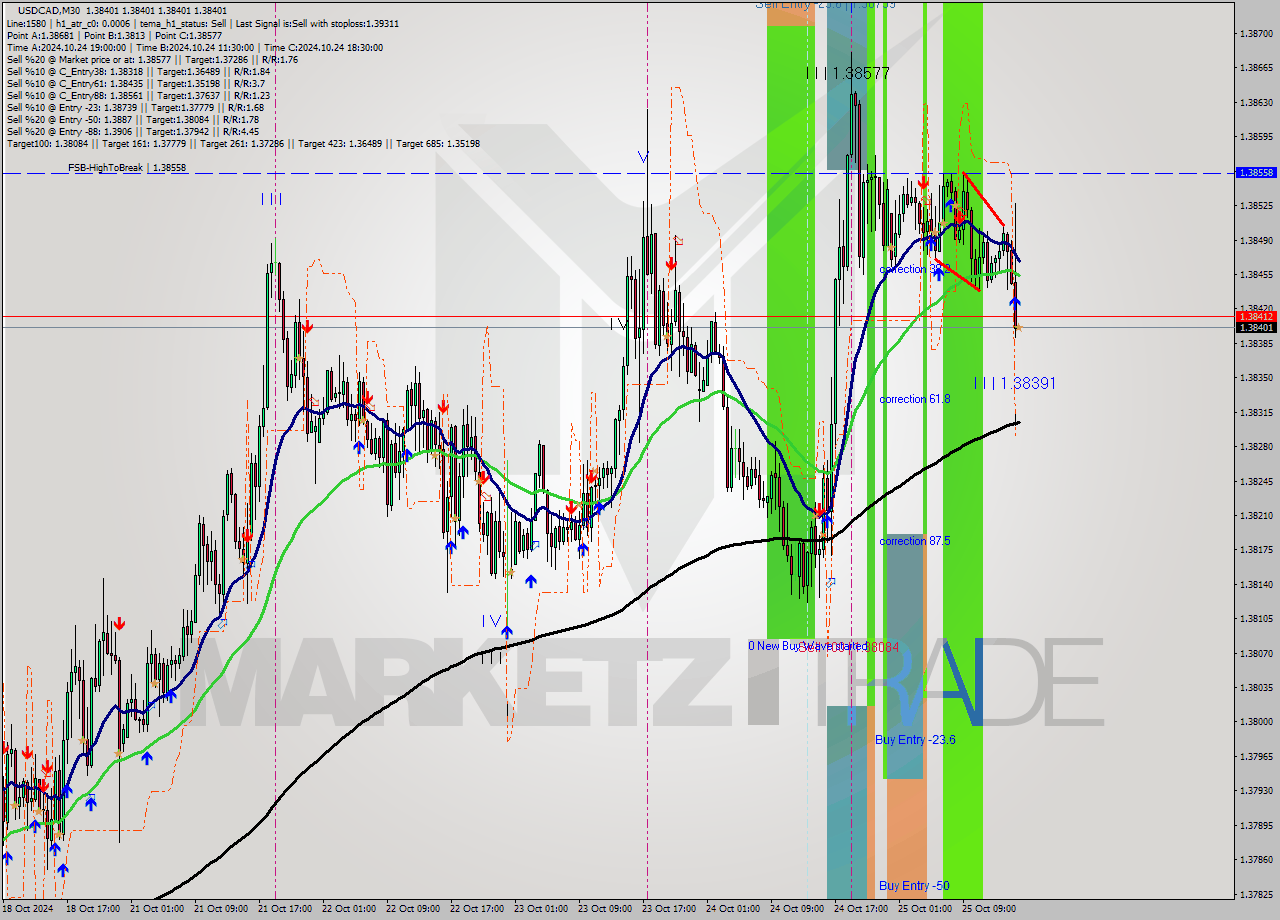Click the '18 Oct 17:00' time axis label
The height and width of the screenshot is (920, 1280).
pyautogui.click(x=92, y=909)
